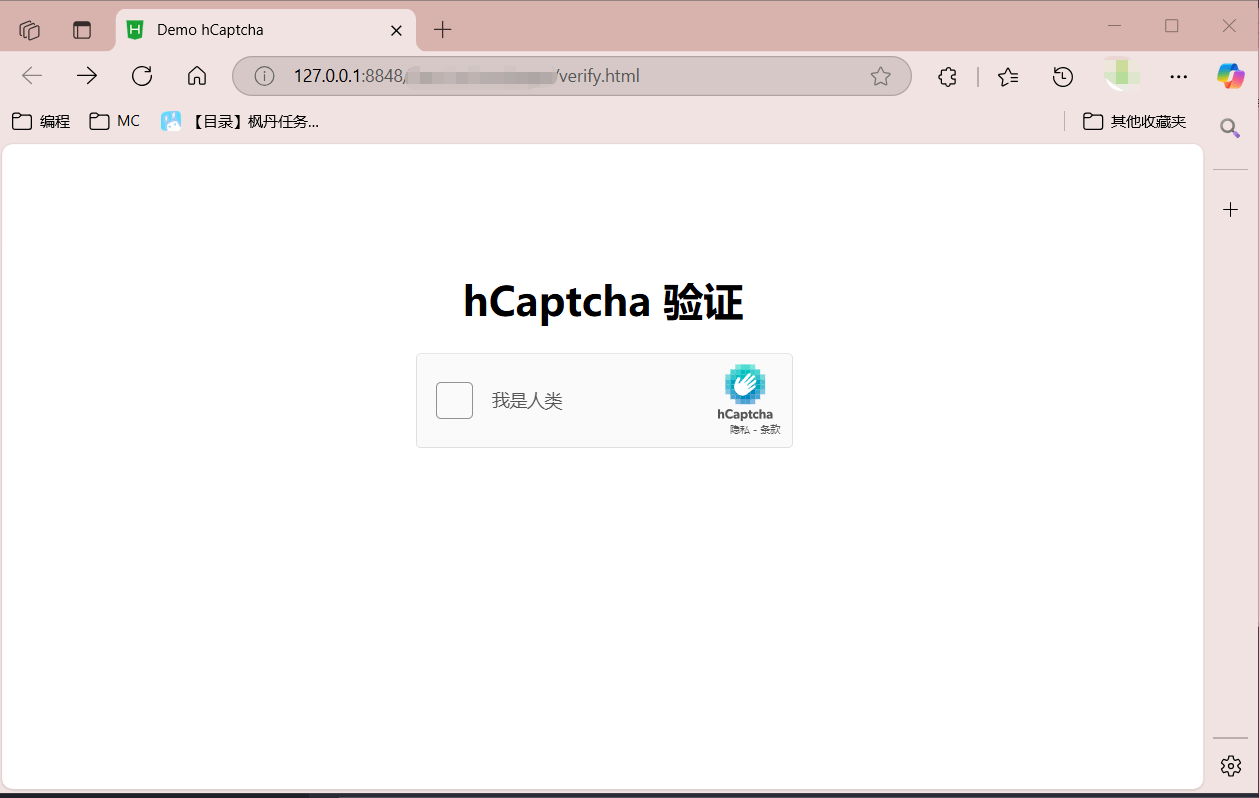Launch Copilot from the toolbar

(x=1230, y=76)
